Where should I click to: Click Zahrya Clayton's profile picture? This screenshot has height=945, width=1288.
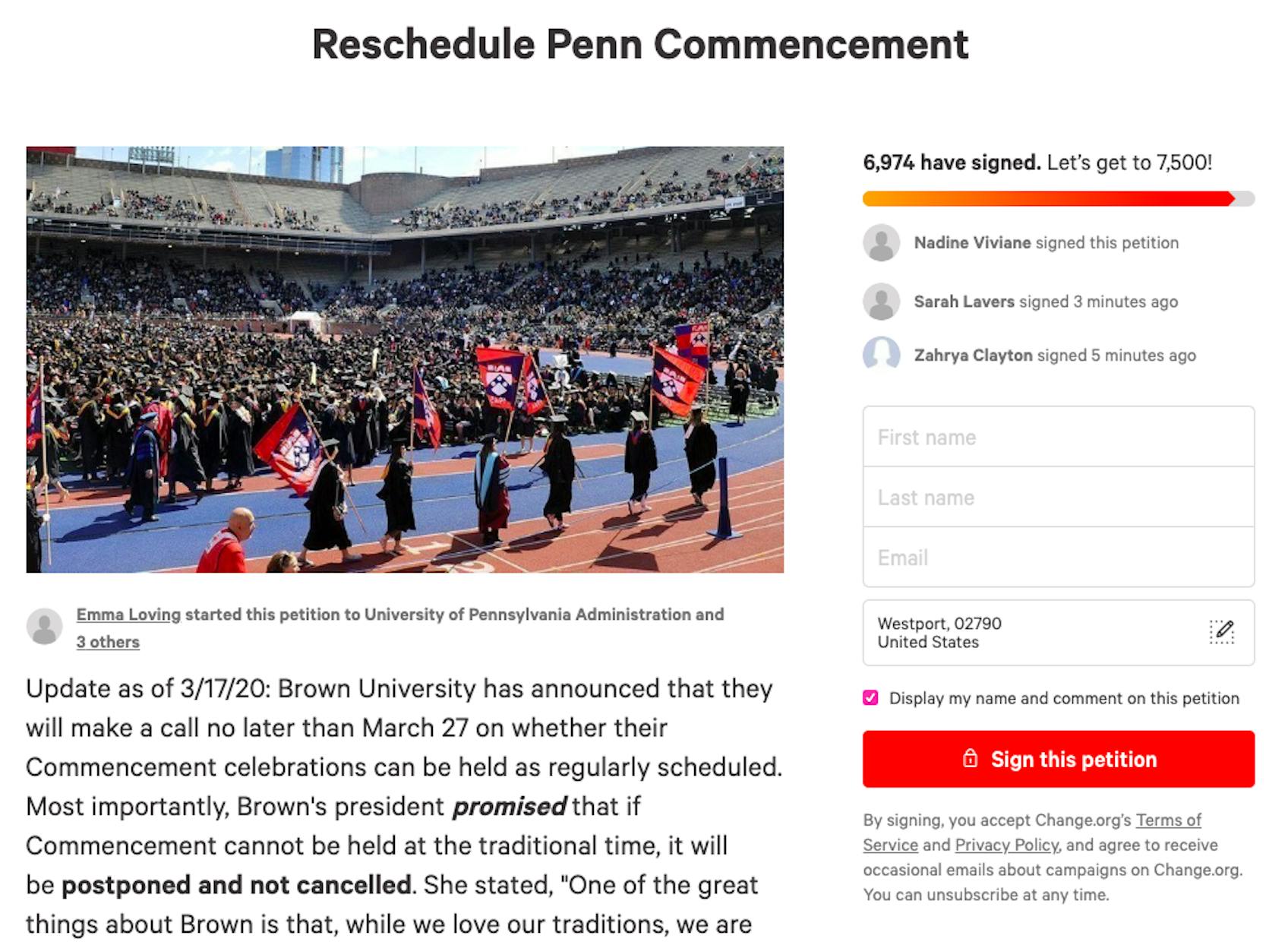pyautogui.click(x=882, y=355)
